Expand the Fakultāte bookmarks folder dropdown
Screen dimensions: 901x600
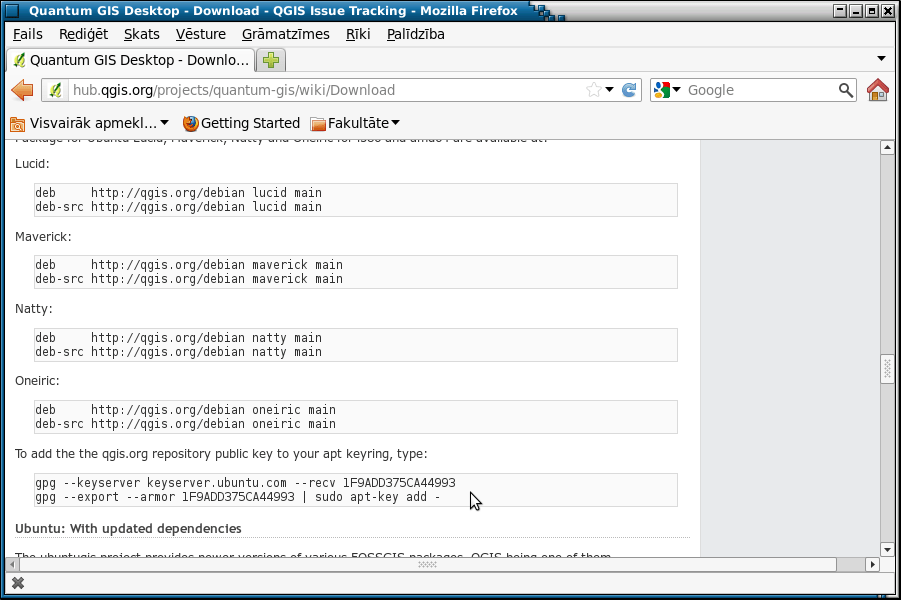[395, 123]
